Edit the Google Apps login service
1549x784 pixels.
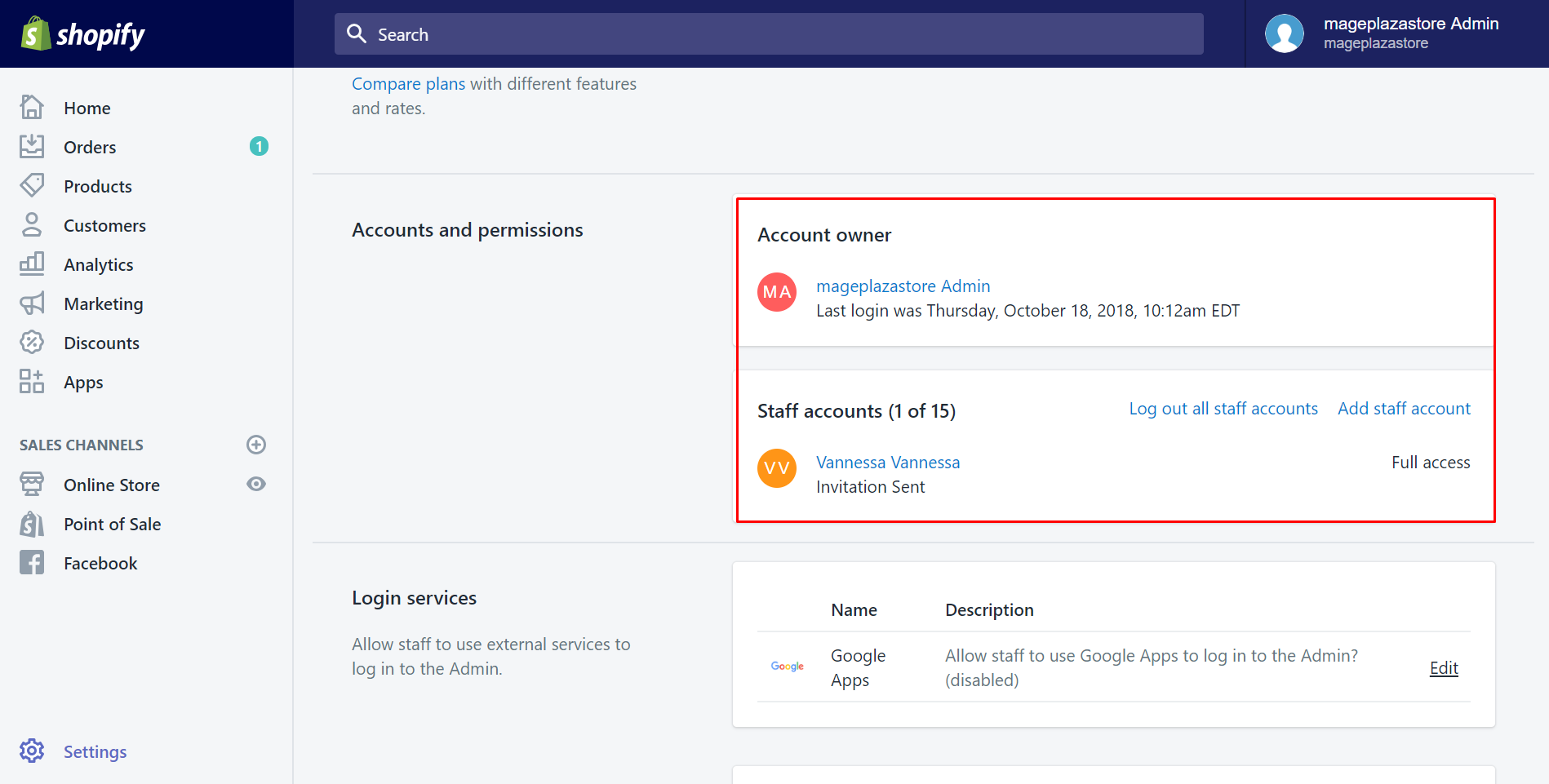coord(1444,668)
